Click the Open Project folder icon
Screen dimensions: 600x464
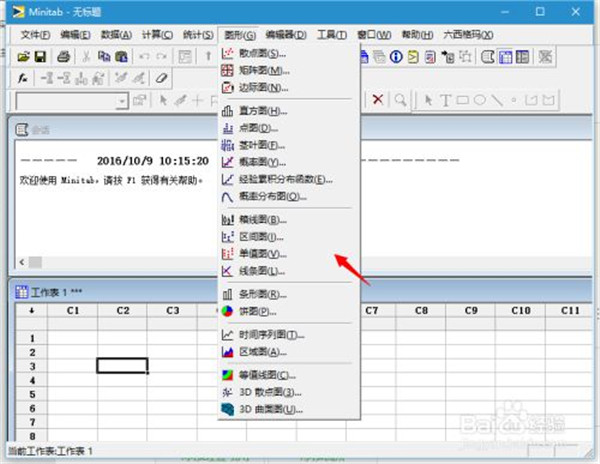click(x=23, y=57)
